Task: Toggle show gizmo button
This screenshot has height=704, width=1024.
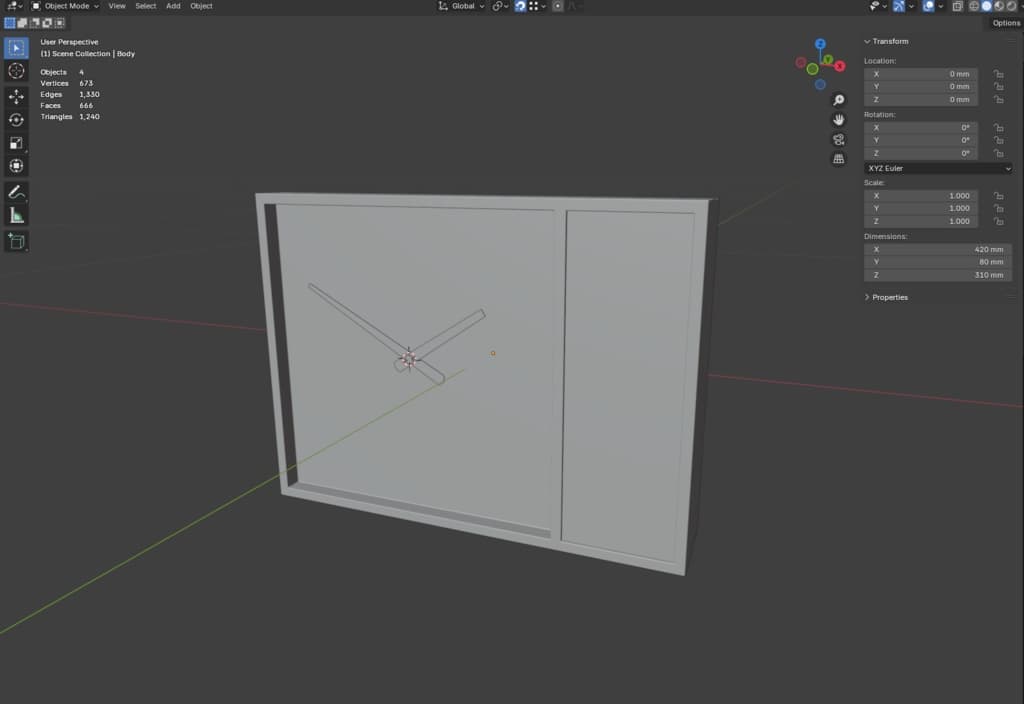Action: 899,6
